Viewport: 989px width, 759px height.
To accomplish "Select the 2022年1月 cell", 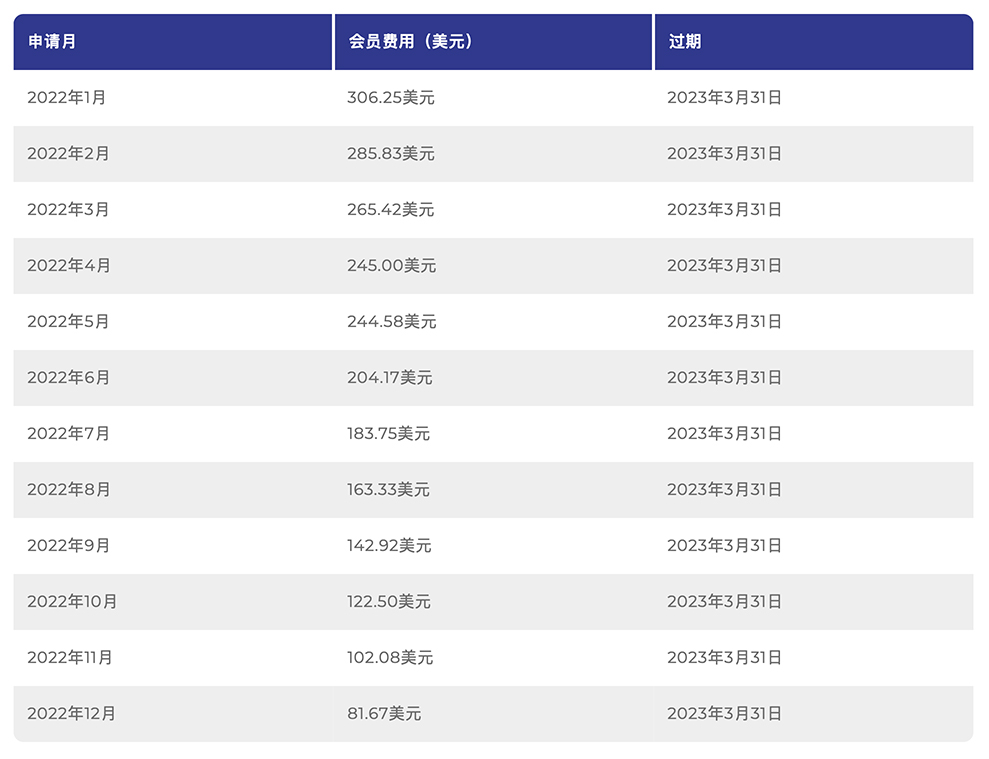I will pos(67,98).
